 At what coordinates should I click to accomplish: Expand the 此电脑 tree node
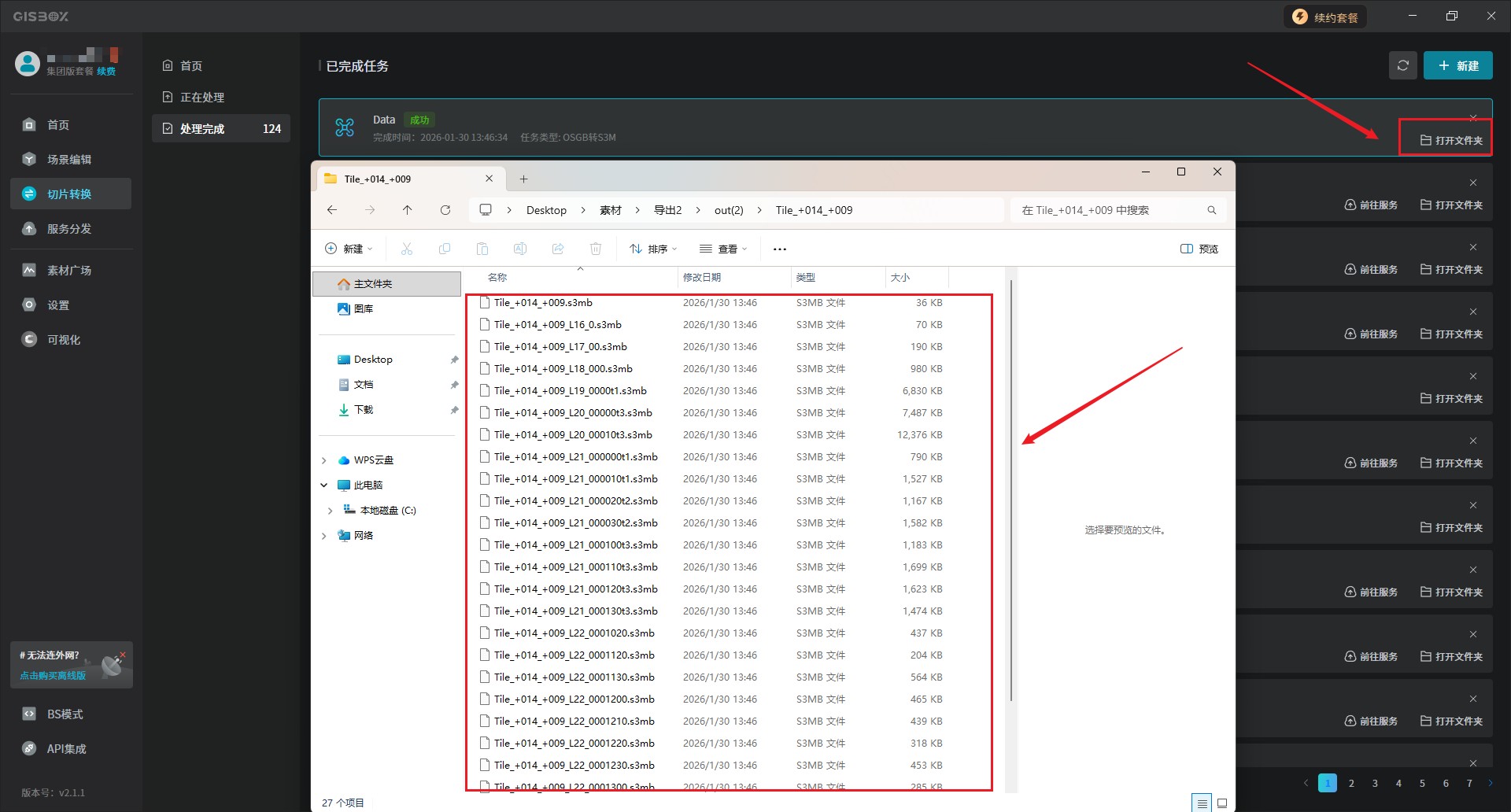click(324, 485)
